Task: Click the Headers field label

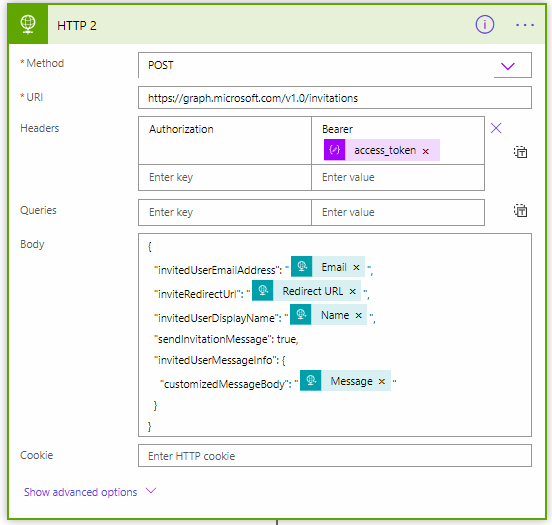Action: 39,128
